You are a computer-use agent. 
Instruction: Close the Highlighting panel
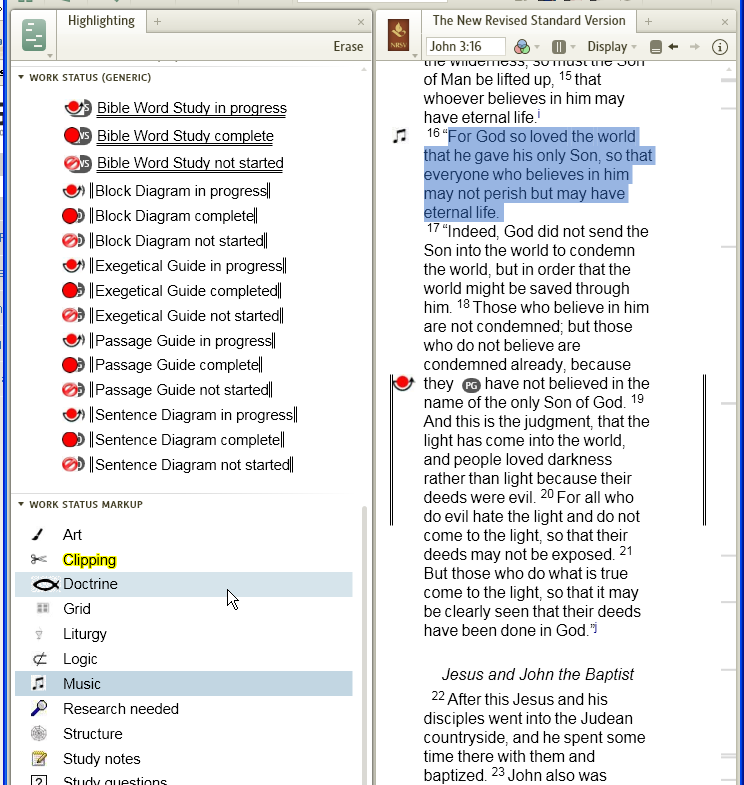[361, 22]
